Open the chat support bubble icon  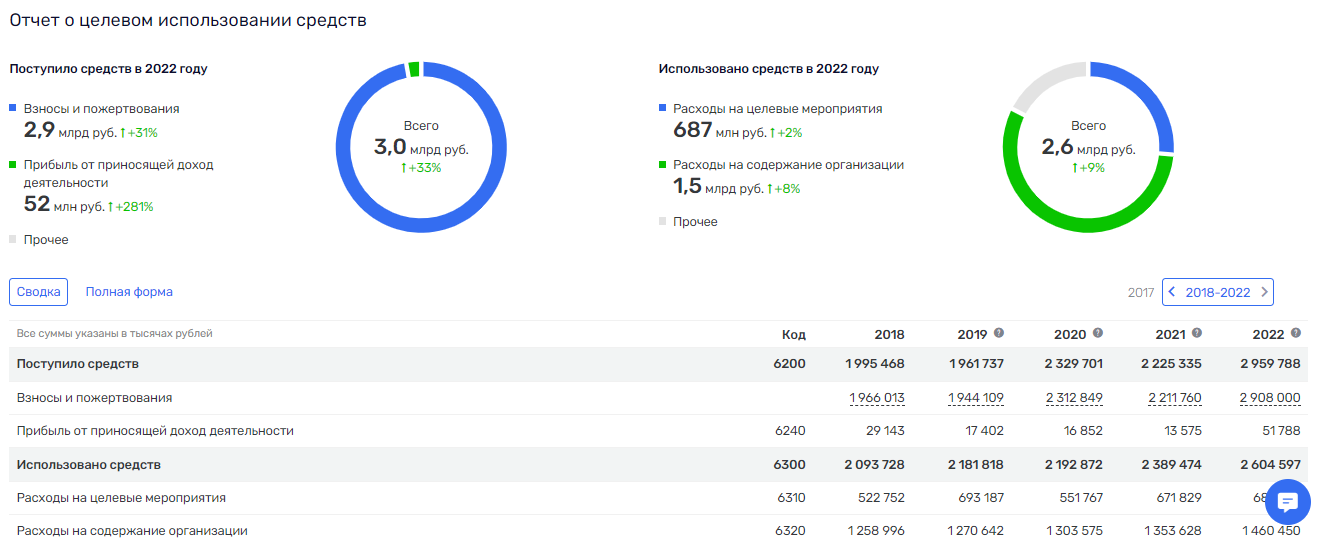[x=1288, y=502]
